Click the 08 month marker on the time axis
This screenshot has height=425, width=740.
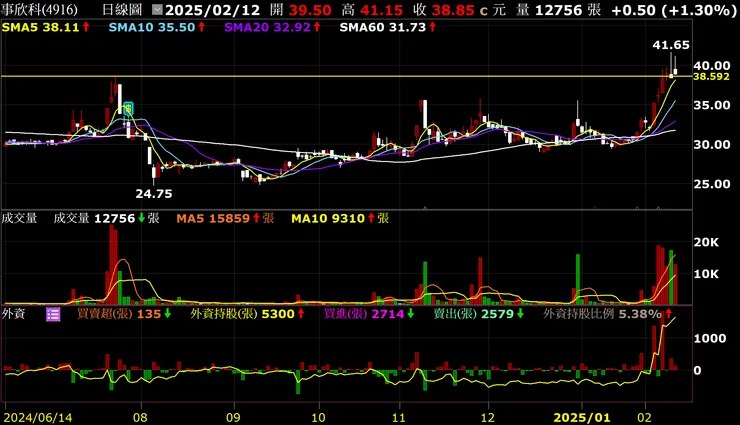click(x=140, y=417)
